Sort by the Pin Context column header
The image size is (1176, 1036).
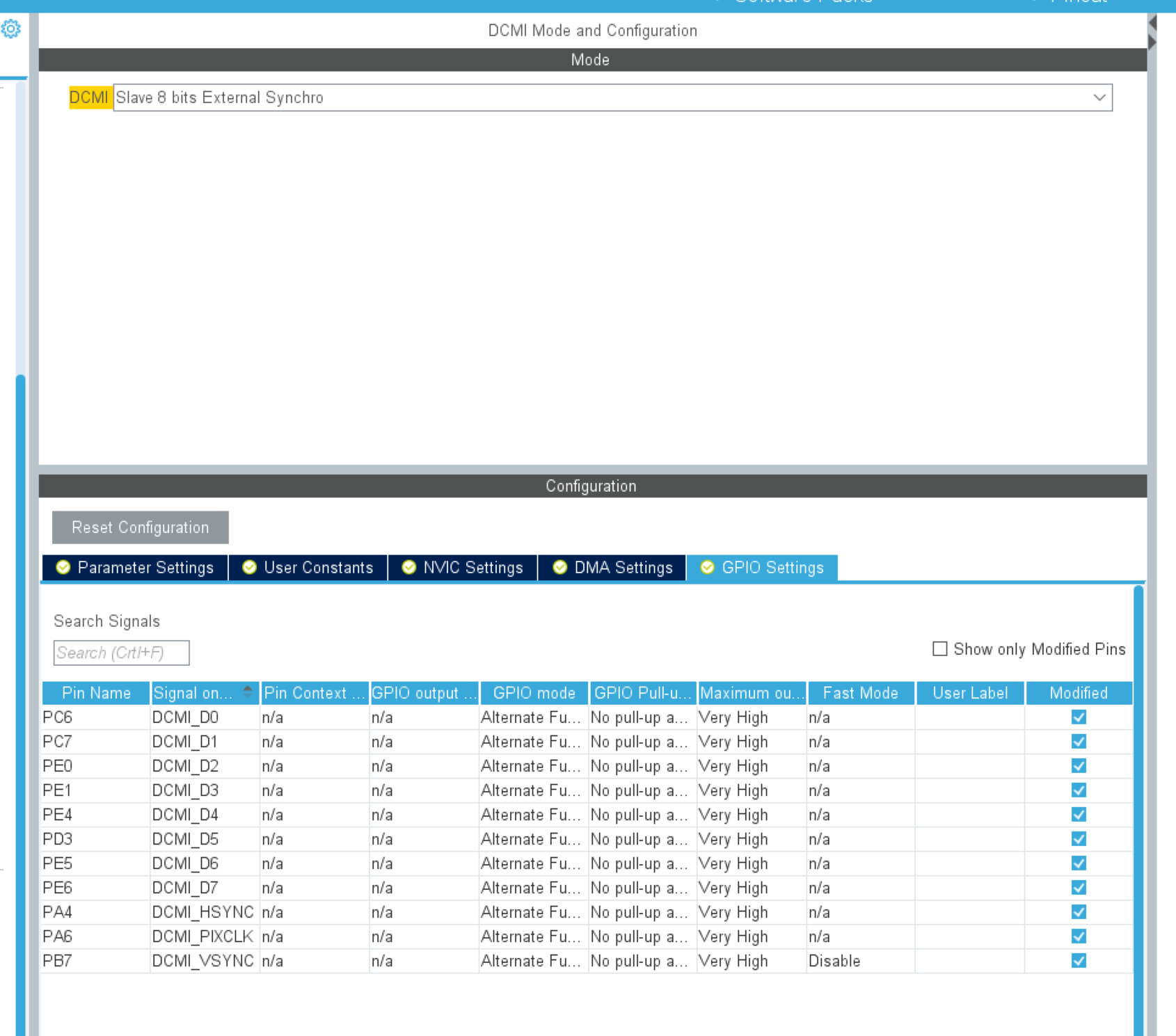(315, 693)
